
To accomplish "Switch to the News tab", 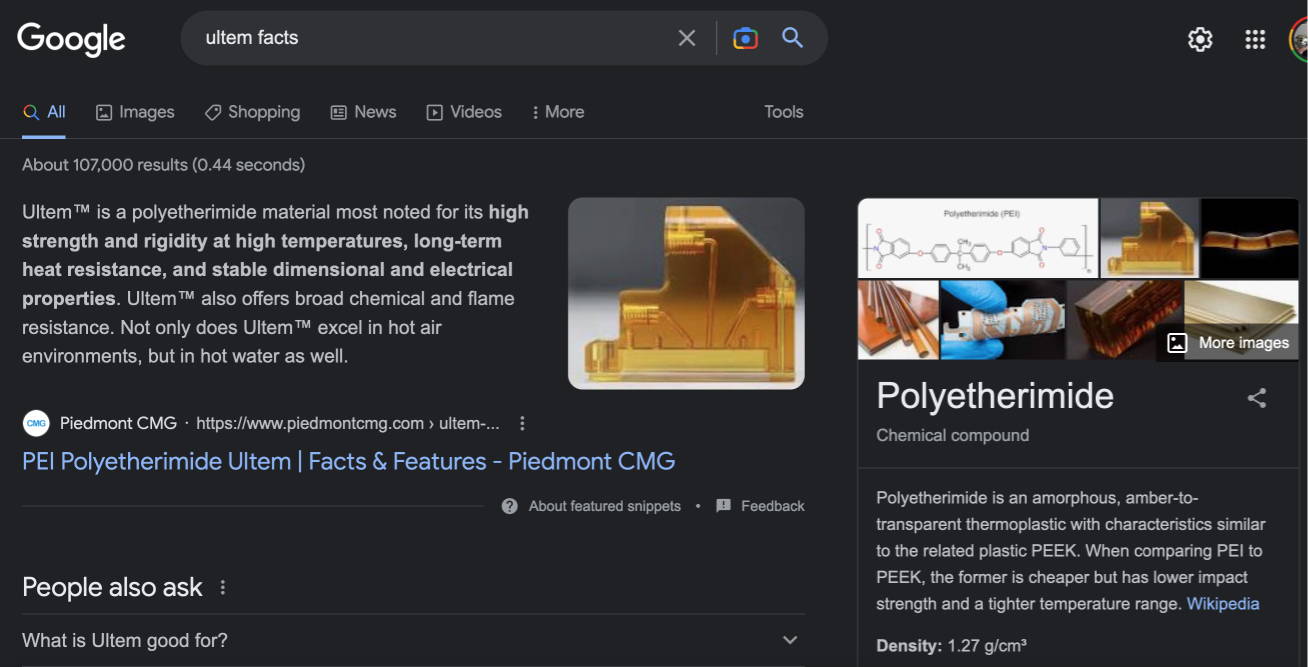I will [x=363, y=112].
